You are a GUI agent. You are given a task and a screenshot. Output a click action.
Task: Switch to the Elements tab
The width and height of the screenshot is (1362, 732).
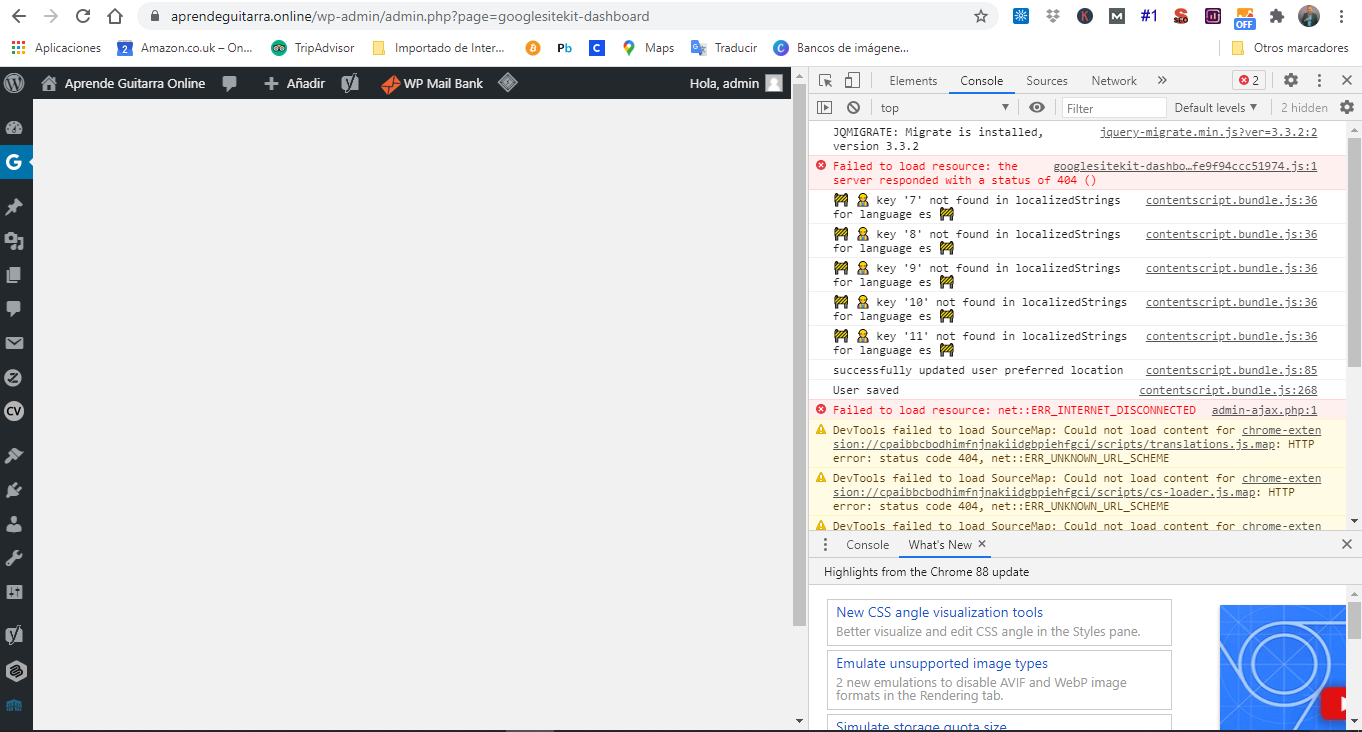coord(913,81)
